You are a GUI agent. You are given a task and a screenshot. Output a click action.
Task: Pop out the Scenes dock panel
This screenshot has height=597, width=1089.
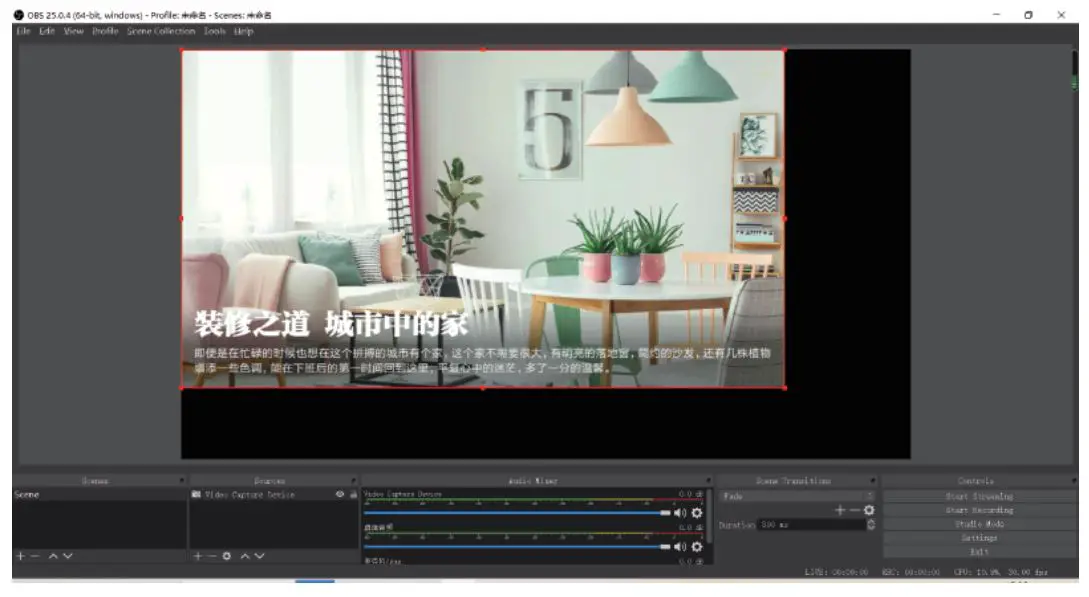coord(181,481)
